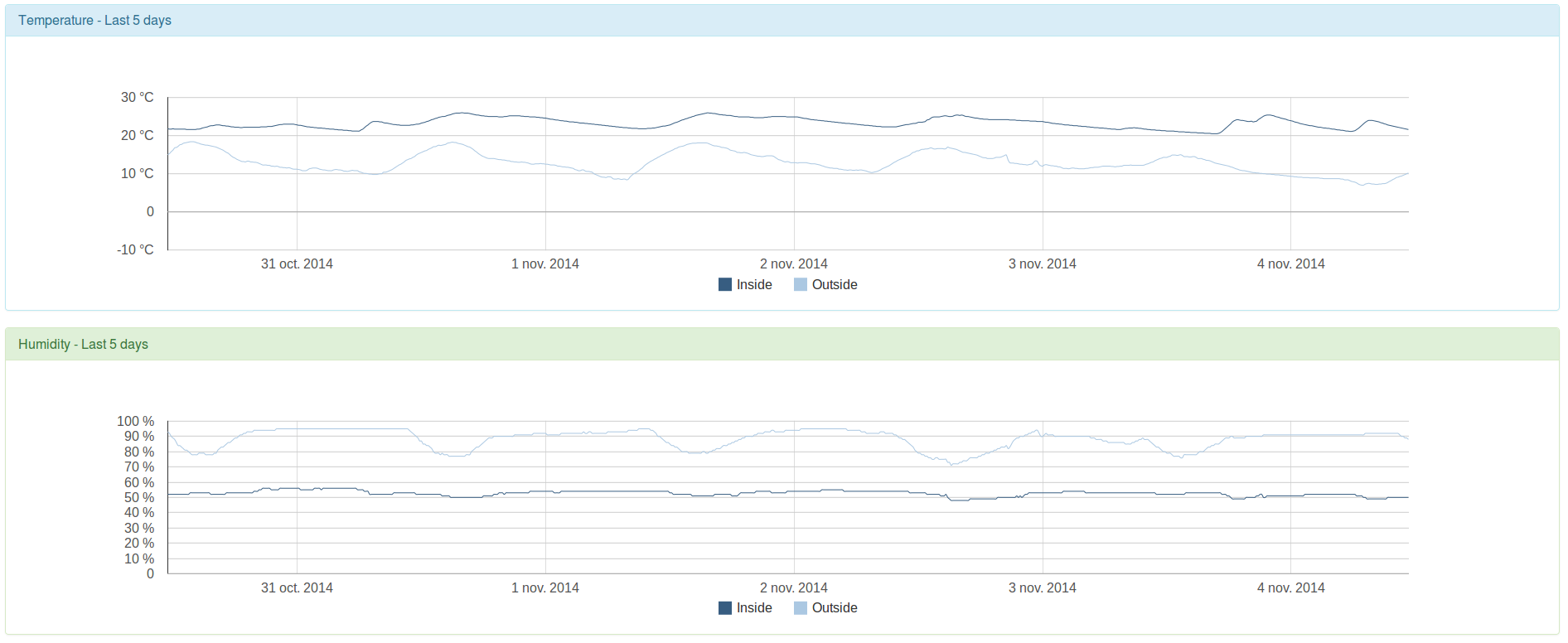Click the '50 %' humidity axis label

[139, 497]
